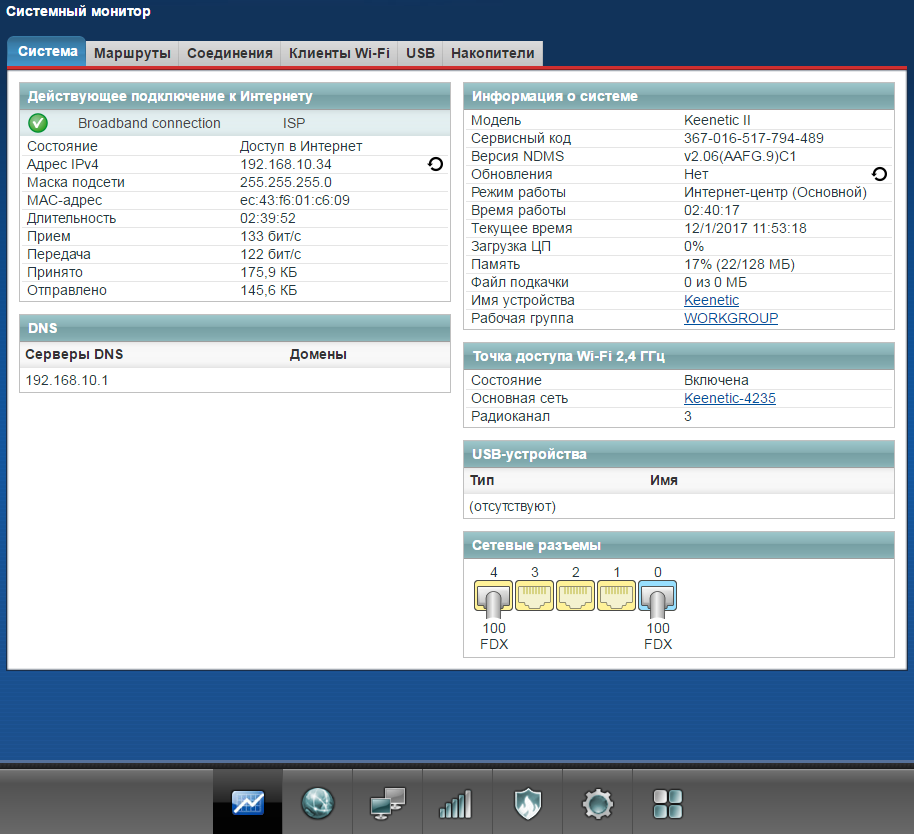The width and height of the screenshot is (914, 834).
Task: Open the Internet globe icon
Action: pyautogui.click(x=318, y=802)
